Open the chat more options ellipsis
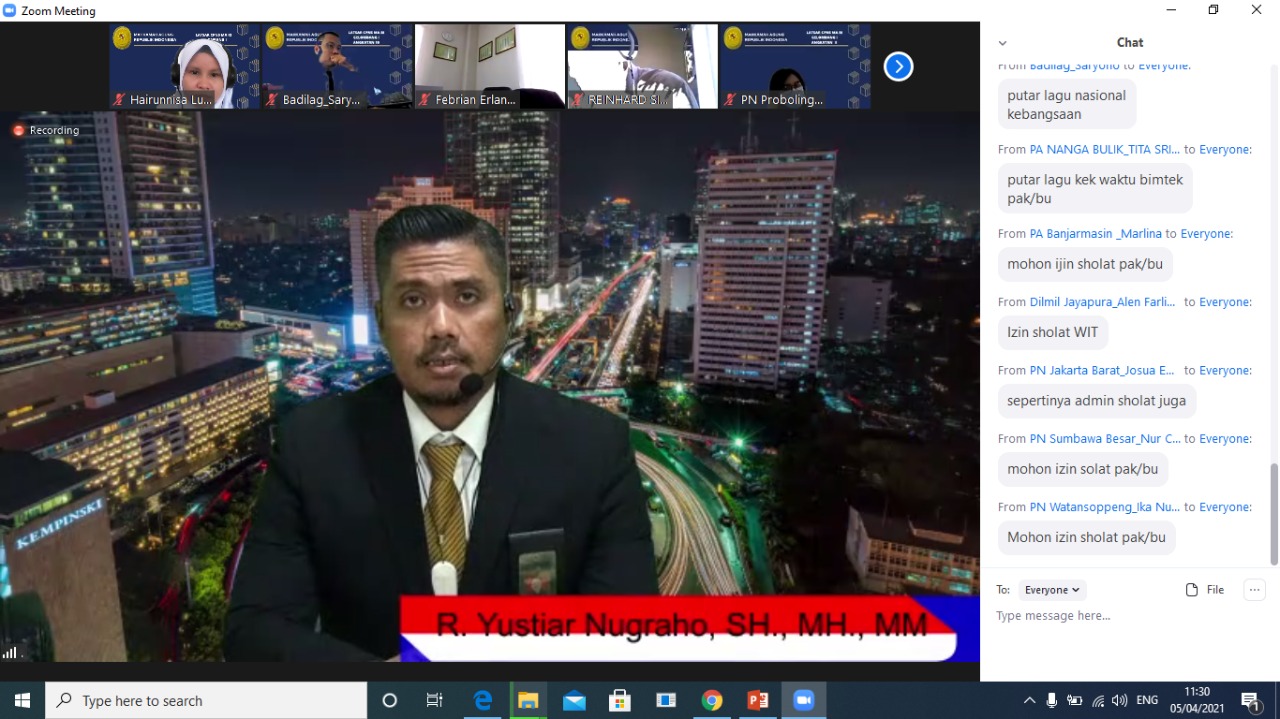1280x719 pixels. pyautogui.click(x=1255, y=590)
